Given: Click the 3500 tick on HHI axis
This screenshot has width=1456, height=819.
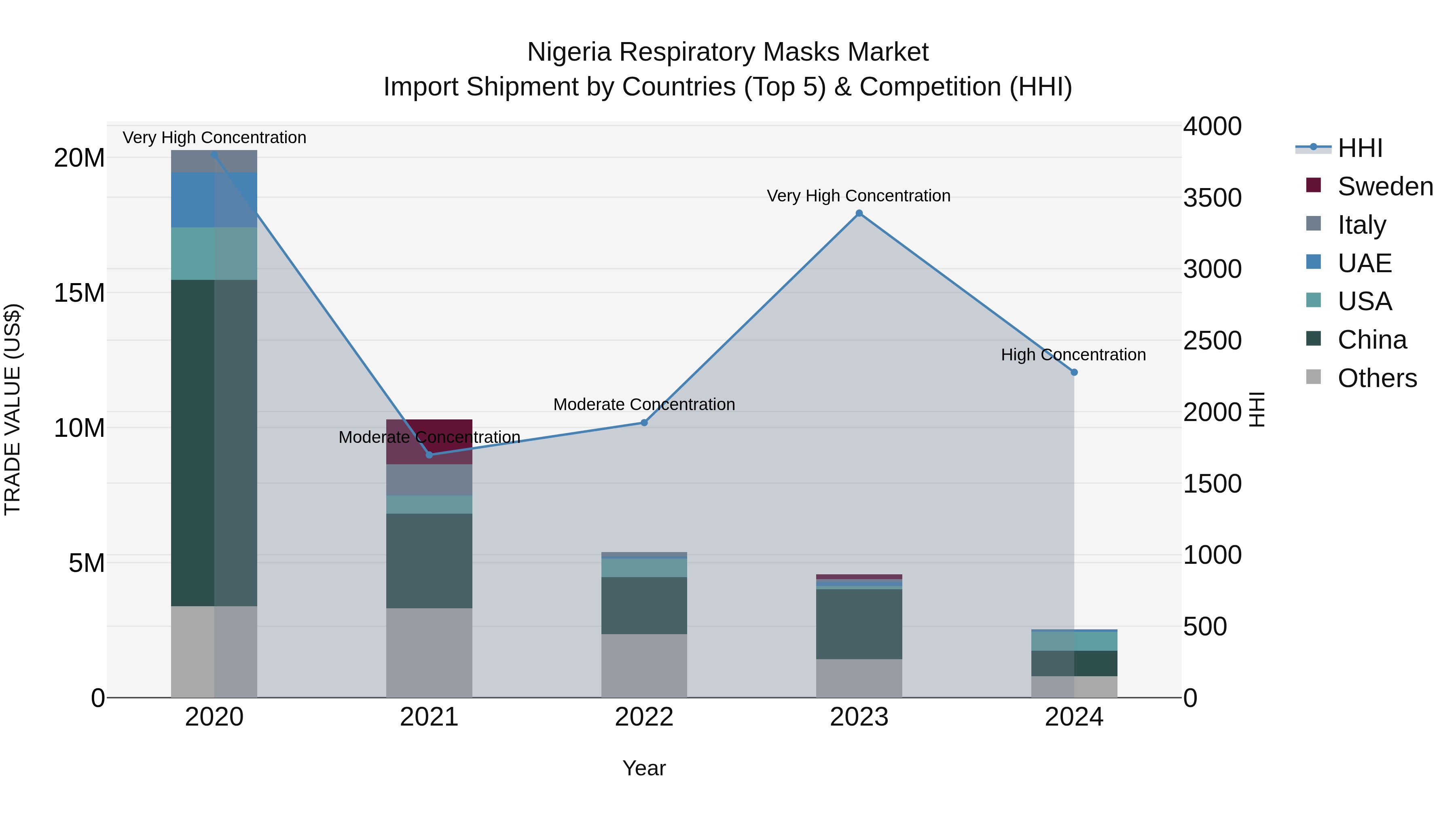Looking at the screenshot, I should 1213,198.
